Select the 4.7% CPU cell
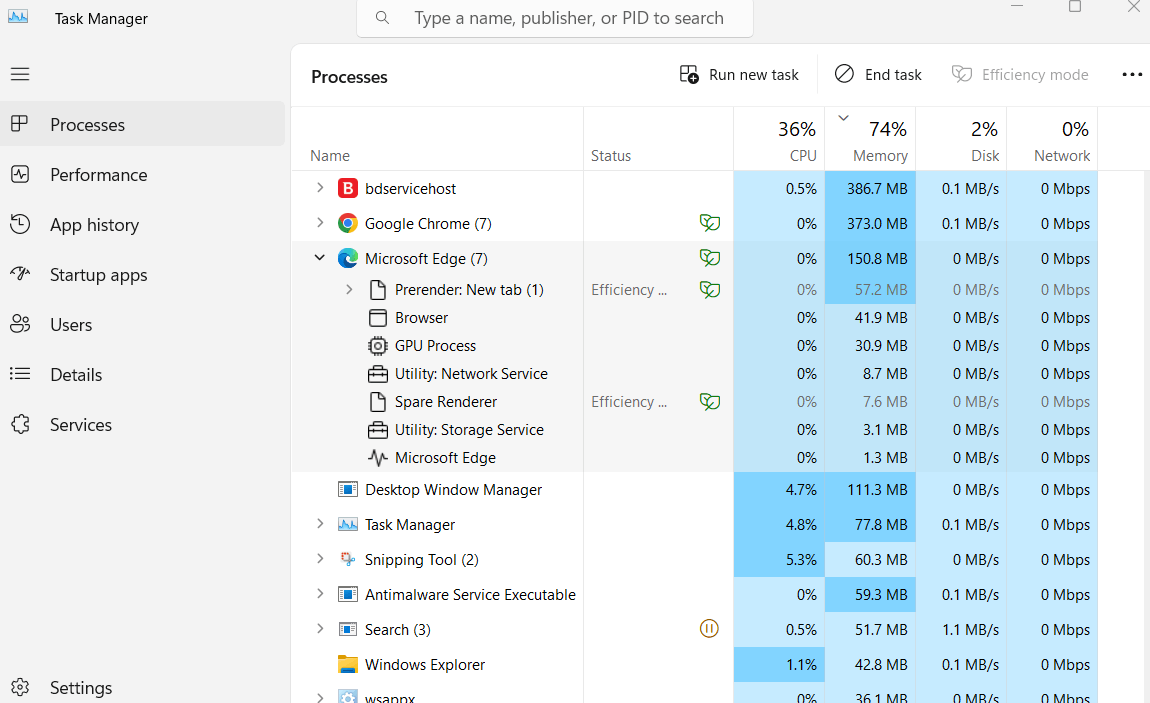The height and width of the screenshot is (703, 1150). pos(779,490)
